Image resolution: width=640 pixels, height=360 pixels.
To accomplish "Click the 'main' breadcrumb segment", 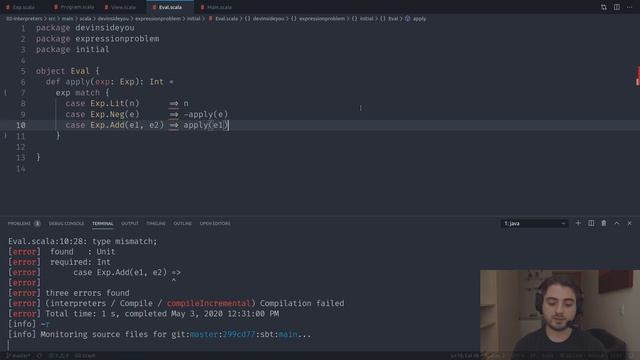I will (67, 18).
